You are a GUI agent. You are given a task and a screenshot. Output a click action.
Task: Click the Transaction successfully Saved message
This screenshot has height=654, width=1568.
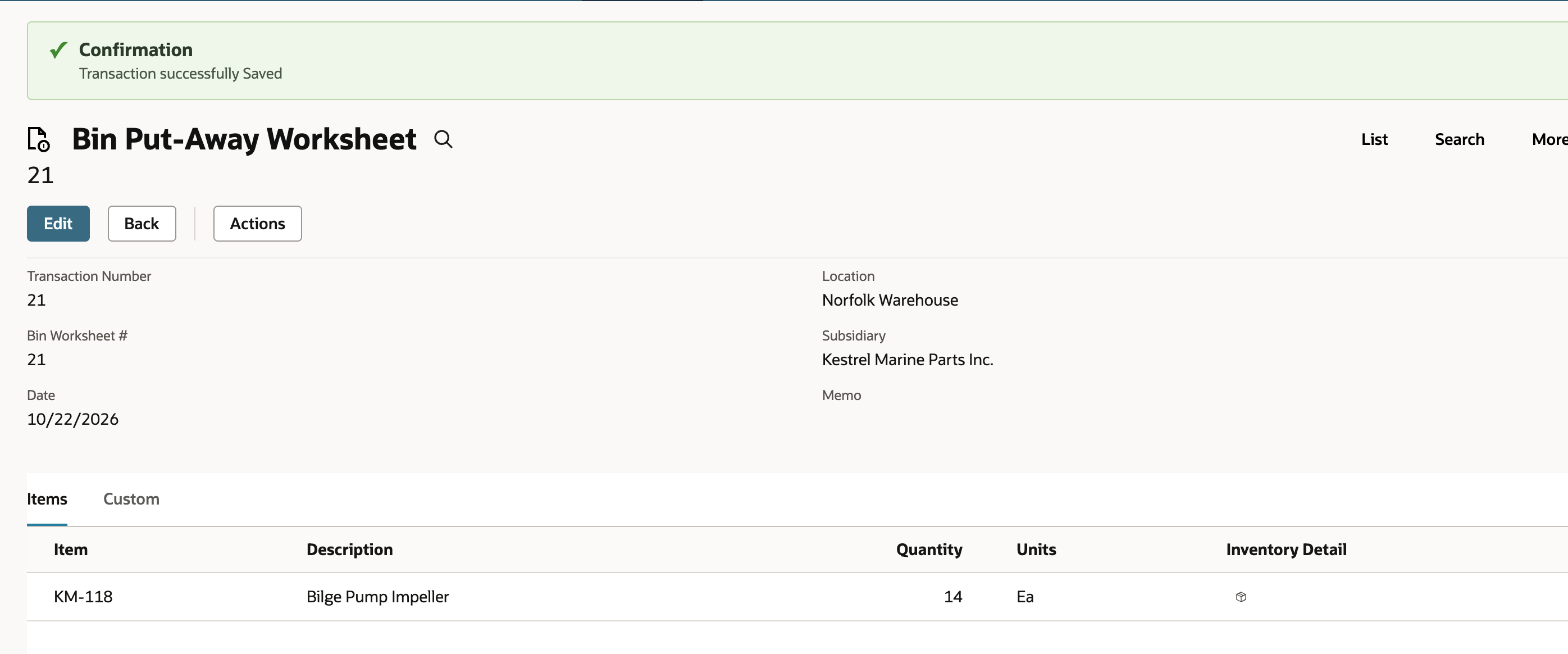pos(181,74)
